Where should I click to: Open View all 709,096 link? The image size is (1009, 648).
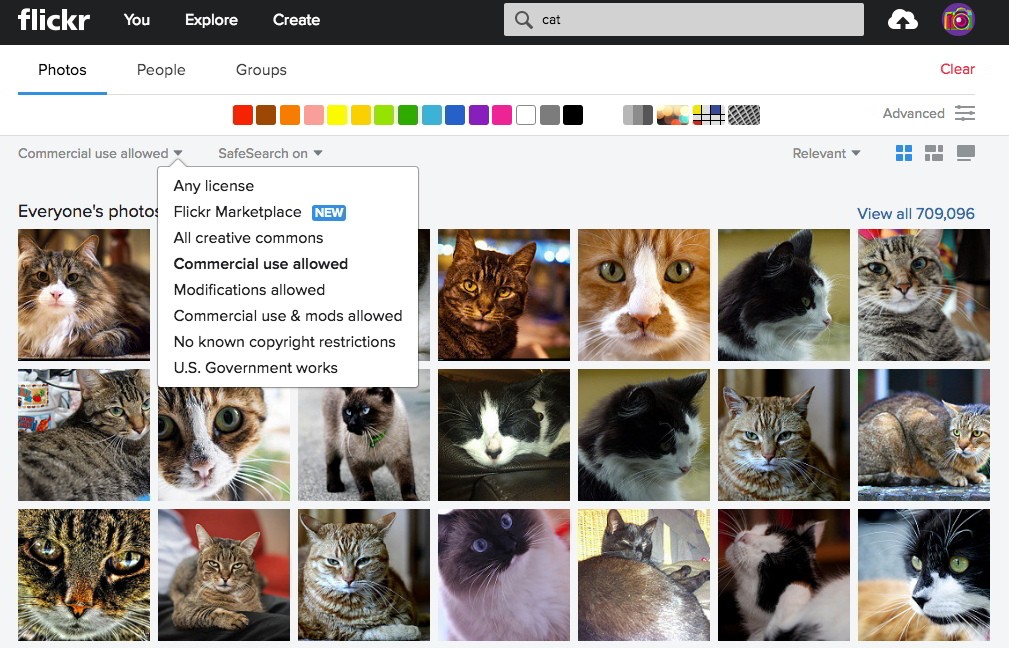pyautogui.click(x=916, y=214)
